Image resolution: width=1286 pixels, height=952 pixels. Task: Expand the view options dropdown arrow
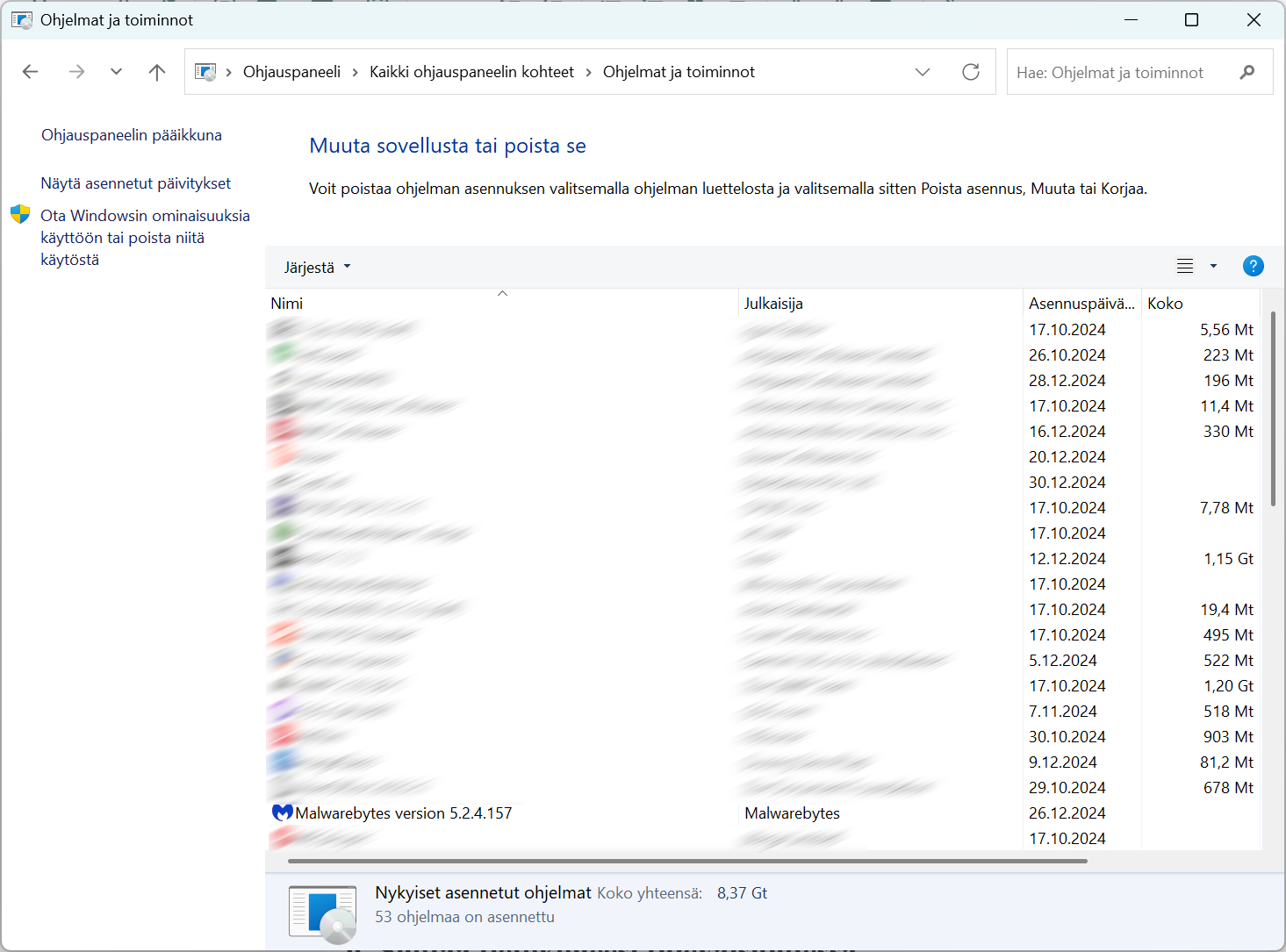(1213, 266)
